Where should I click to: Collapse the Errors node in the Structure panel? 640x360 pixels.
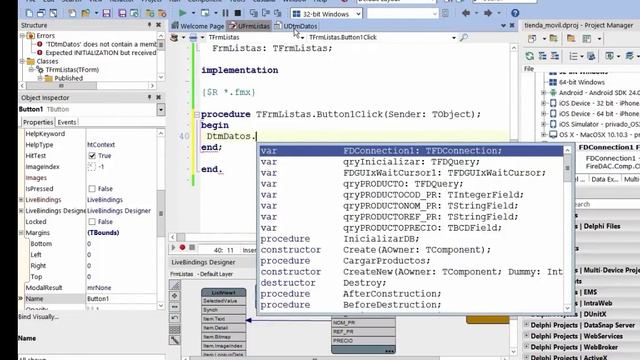[x=22, y=36]
